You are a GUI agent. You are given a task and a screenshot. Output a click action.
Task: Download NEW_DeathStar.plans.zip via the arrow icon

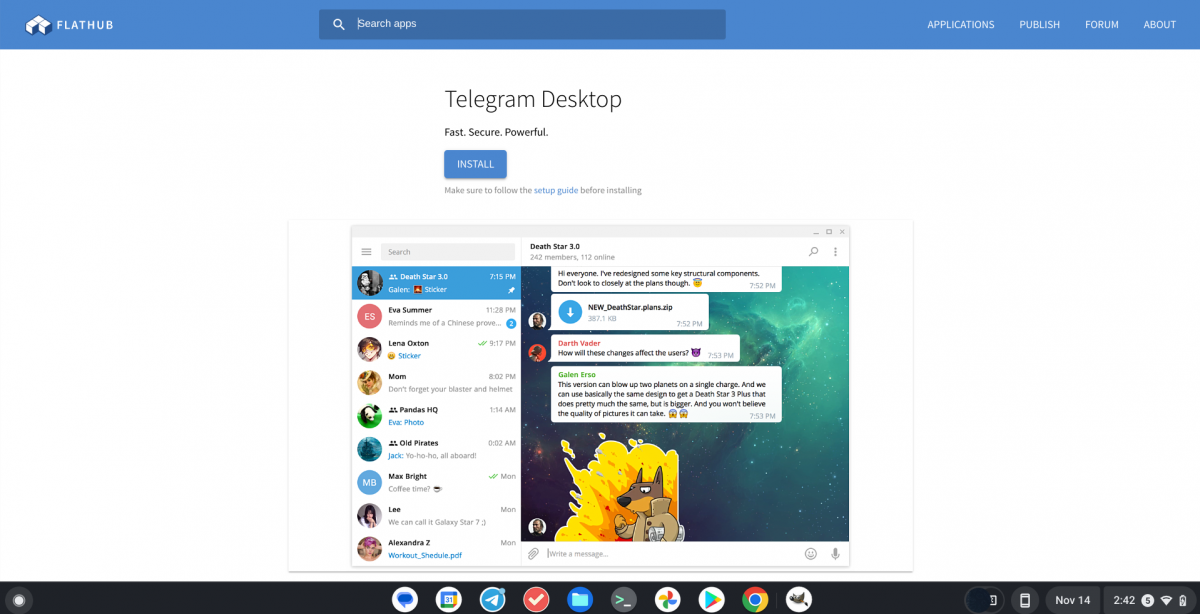570,312
